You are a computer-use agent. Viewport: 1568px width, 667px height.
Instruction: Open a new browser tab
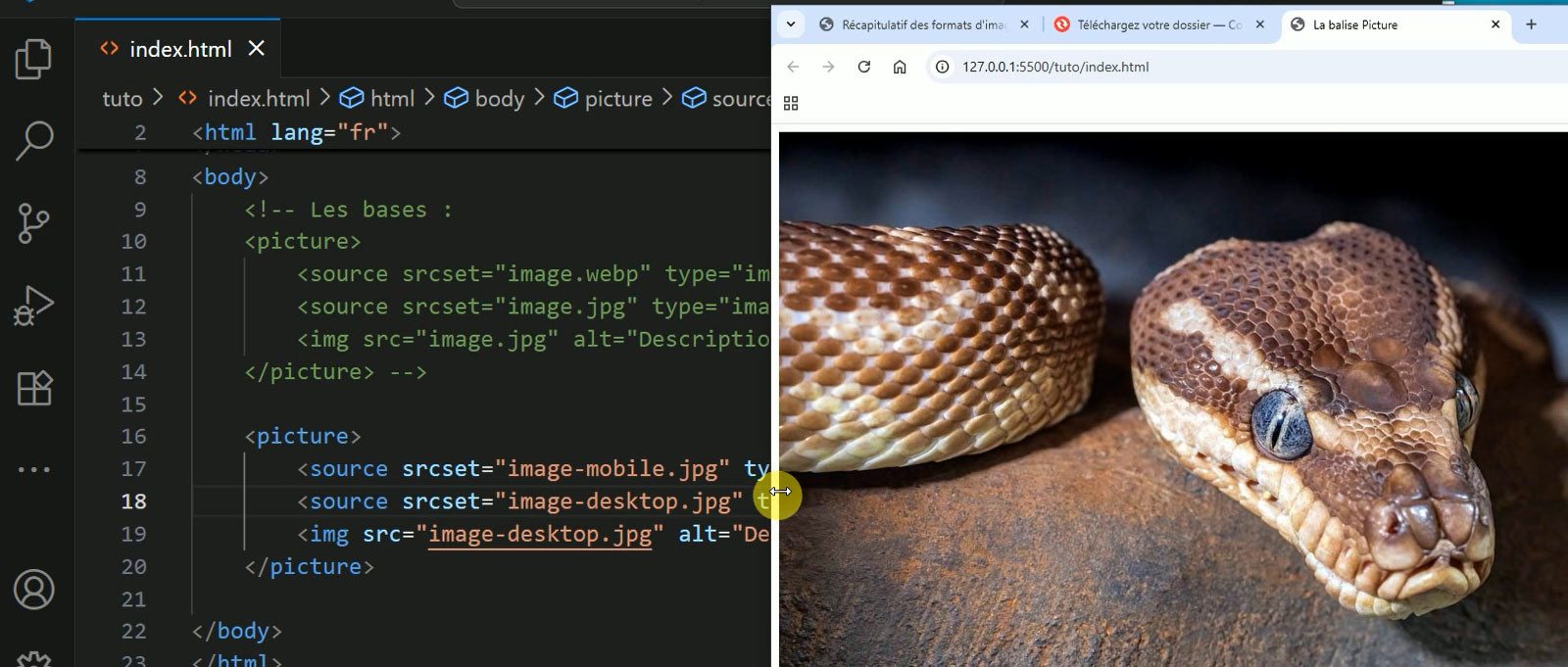1532,24
